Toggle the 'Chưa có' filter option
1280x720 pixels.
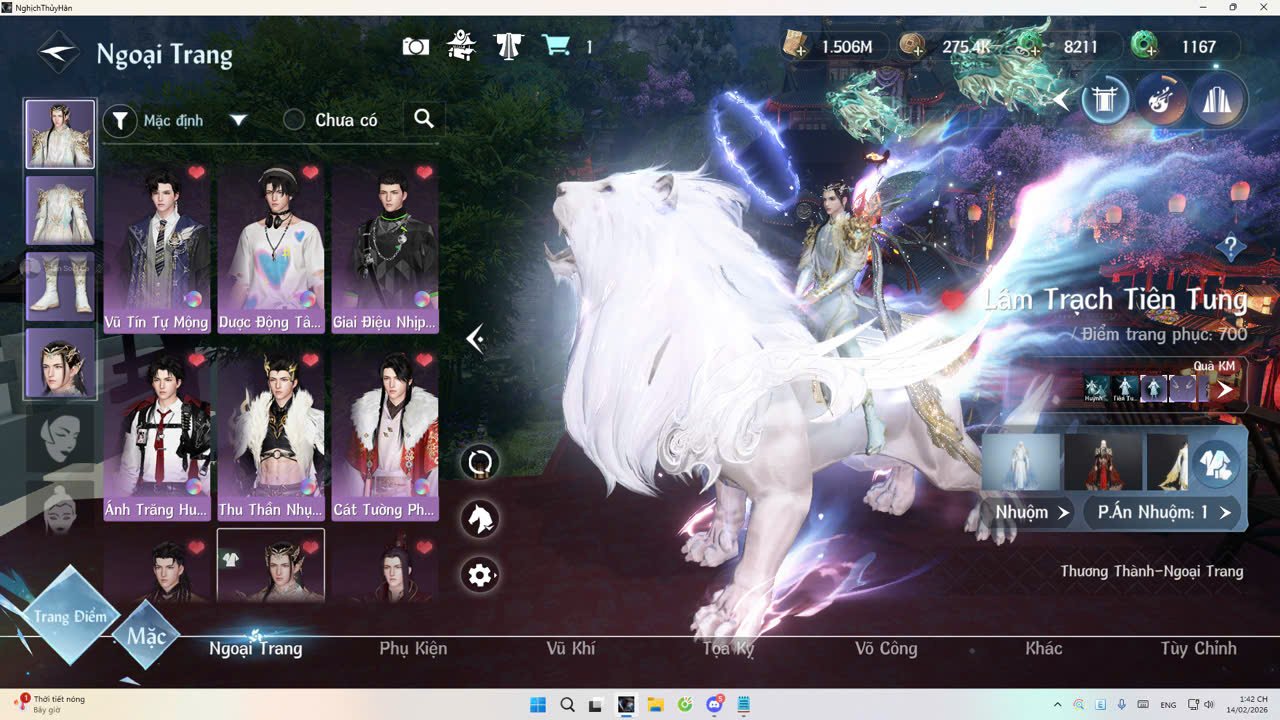[294, 119]
